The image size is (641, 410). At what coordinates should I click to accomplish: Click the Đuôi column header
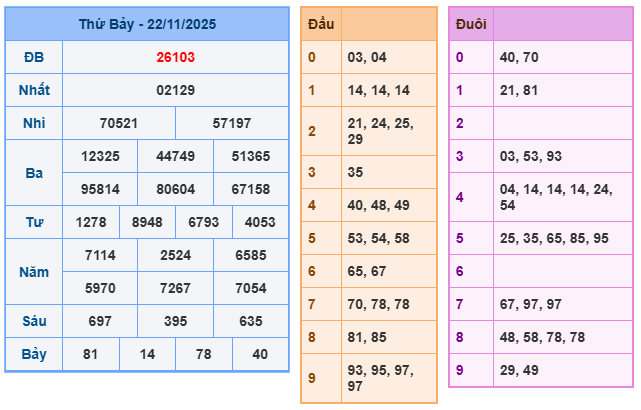(x=470, y=24)
